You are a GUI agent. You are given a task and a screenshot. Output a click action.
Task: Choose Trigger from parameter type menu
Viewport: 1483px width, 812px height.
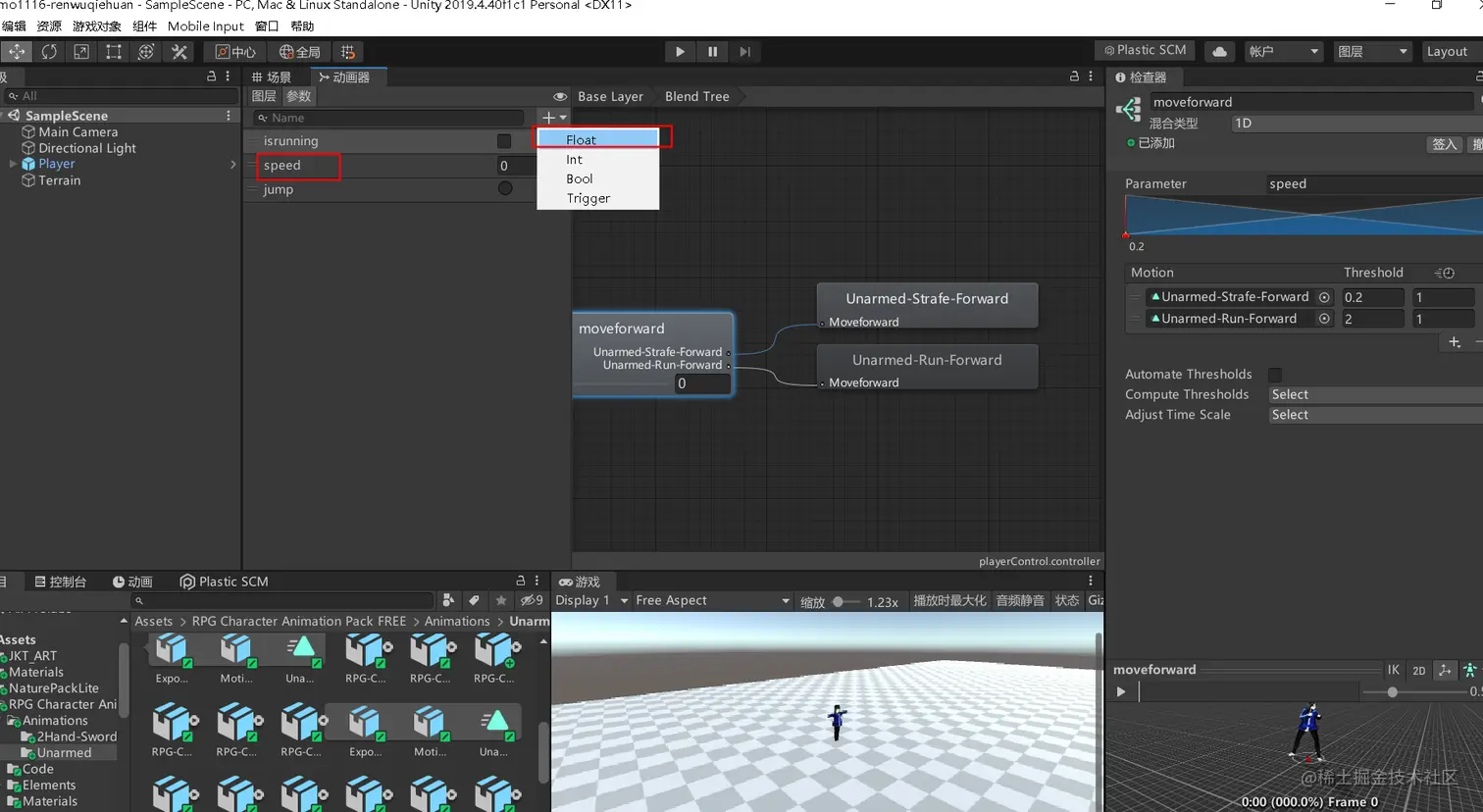click(x=598, y=198)
